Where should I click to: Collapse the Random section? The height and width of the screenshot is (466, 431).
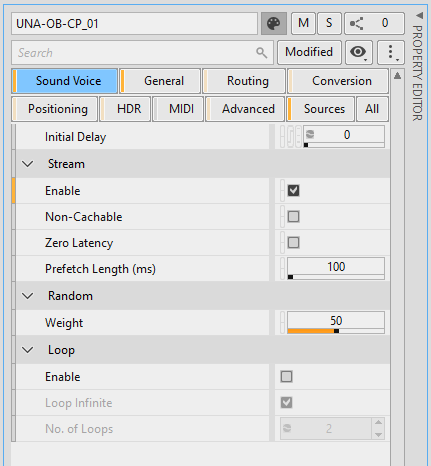click(27, 296)
